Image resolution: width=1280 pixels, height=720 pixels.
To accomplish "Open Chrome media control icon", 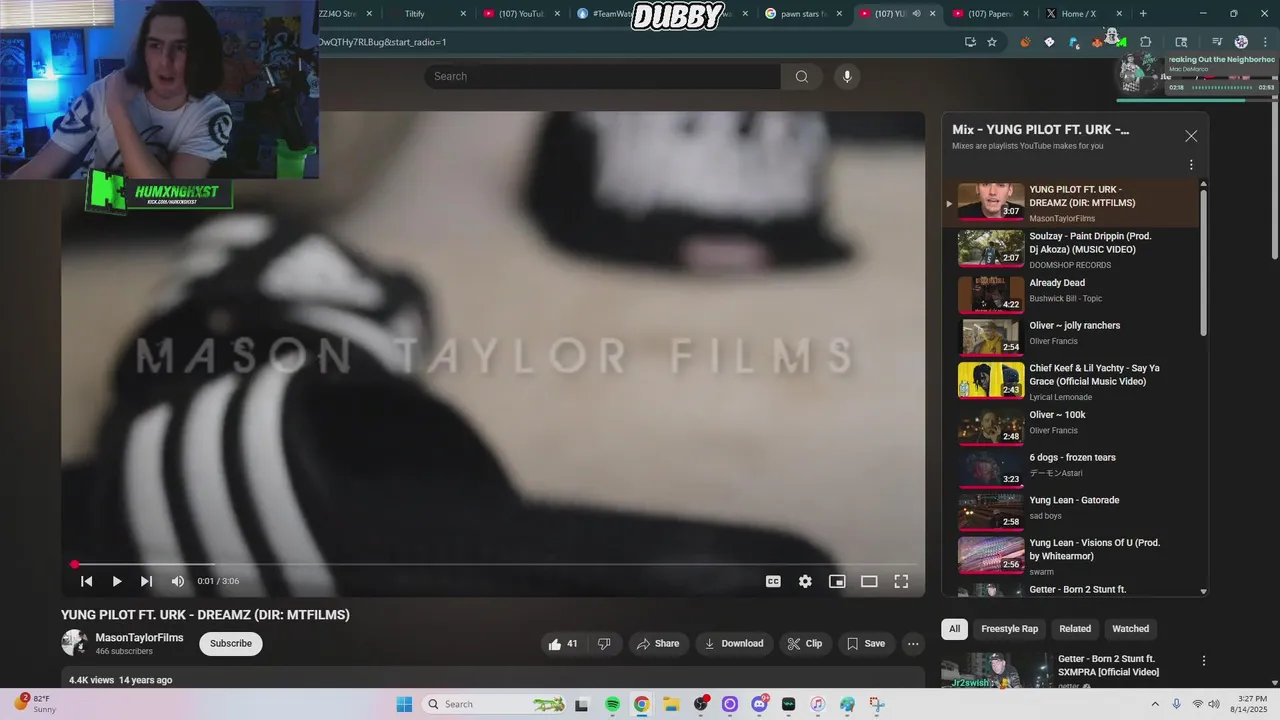I will 1217,42.
